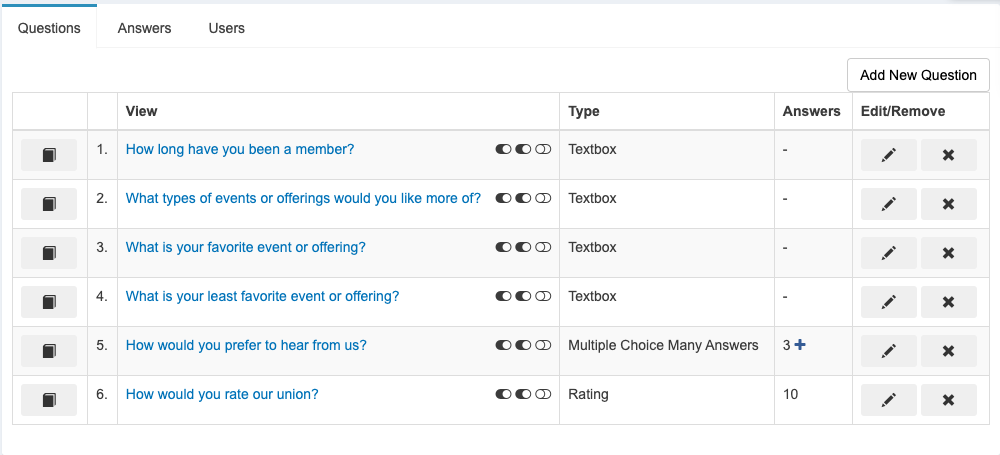Open 'How long have you been a member?' link

pos(240,149)
